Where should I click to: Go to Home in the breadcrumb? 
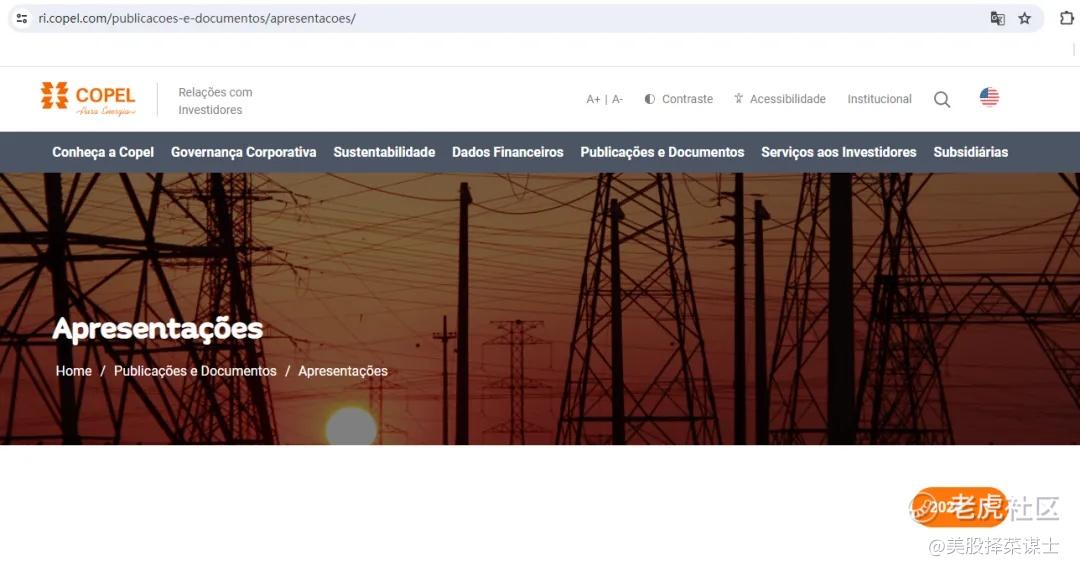point(74,371)
